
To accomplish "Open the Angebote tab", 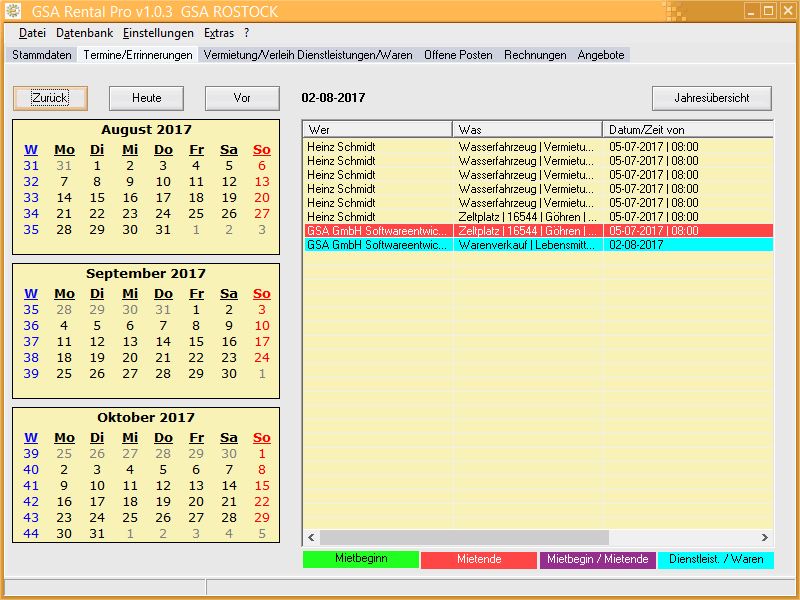I will [x=602, y=55].
